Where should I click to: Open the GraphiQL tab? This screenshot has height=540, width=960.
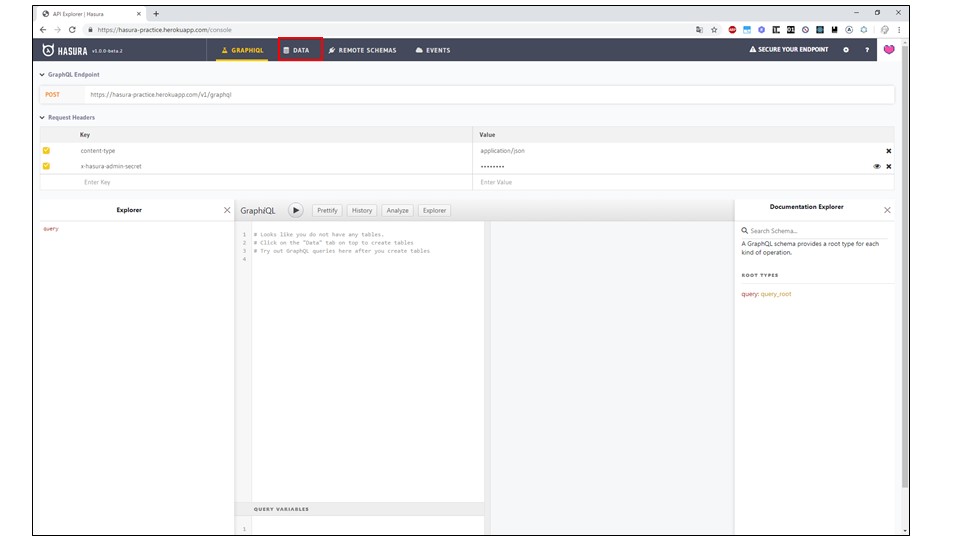coord(242,50)
